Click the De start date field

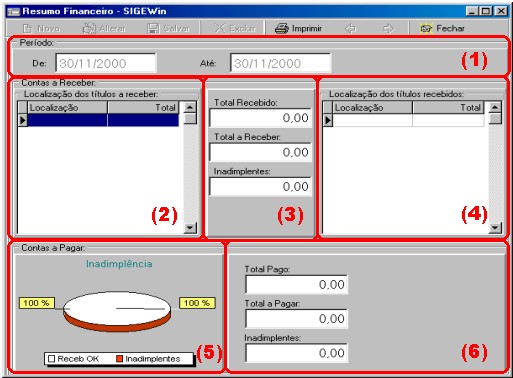[106, 63]
